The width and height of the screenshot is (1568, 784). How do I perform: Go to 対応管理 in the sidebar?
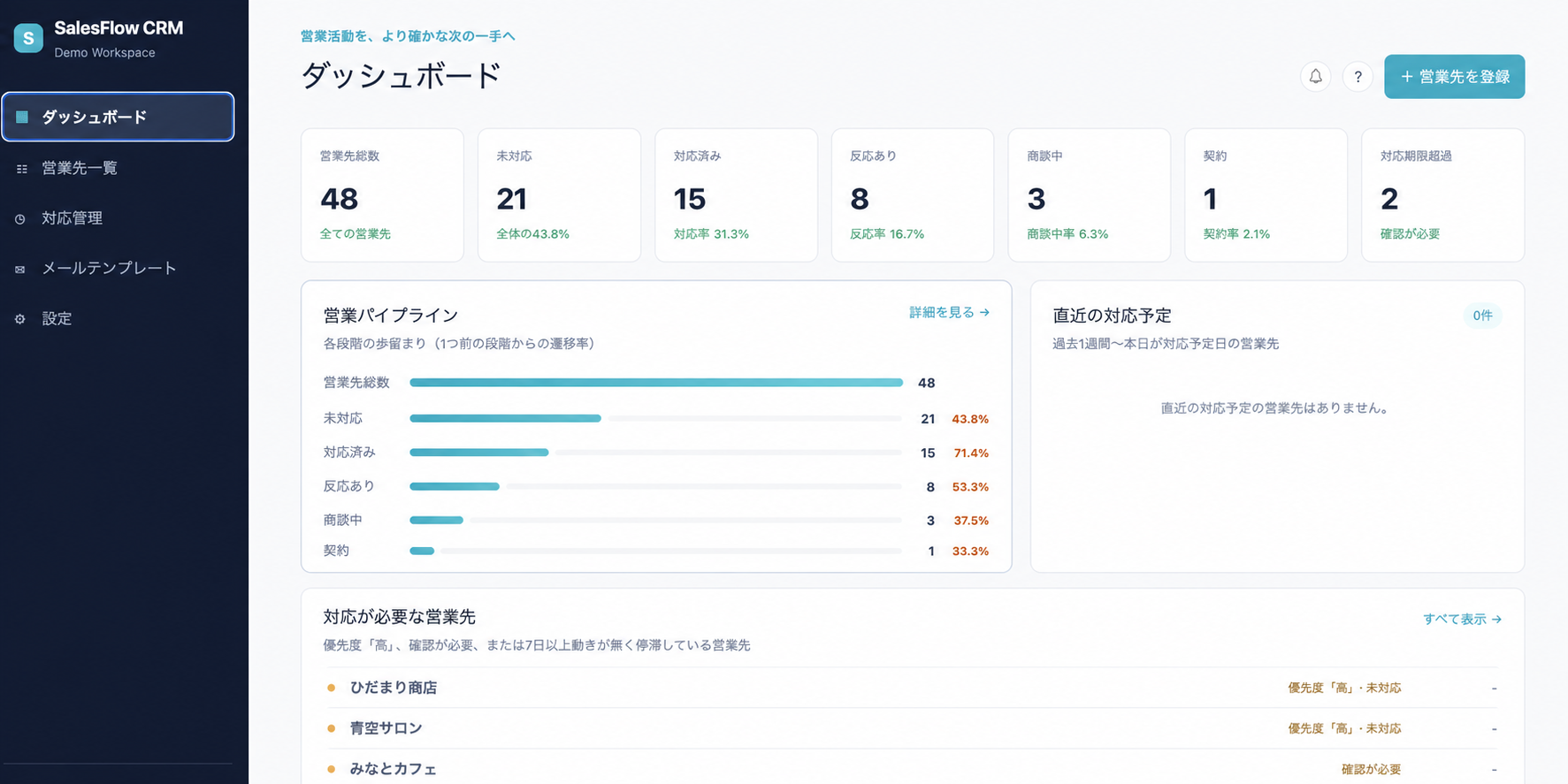(x=118, y=218)
